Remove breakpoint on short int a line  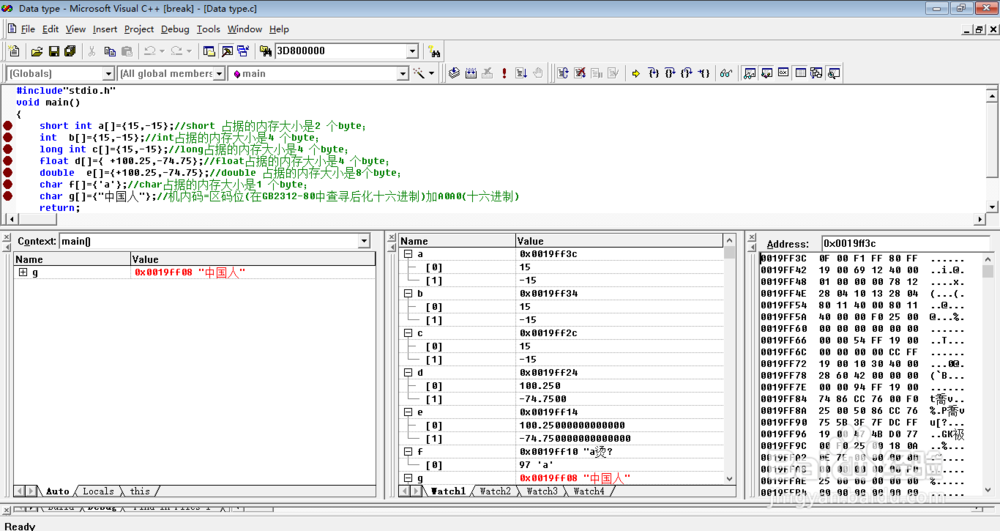[x=8, y=126]
